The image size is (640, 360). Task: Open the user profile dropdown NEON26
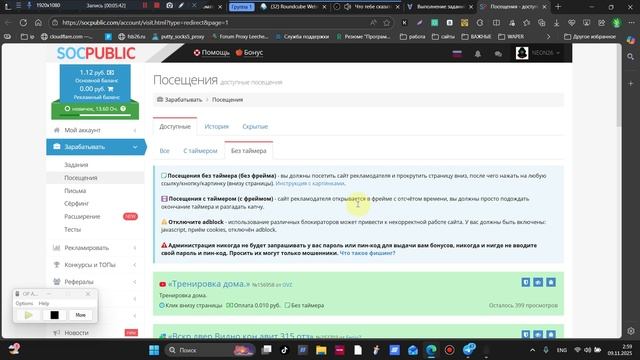coord(538,53)
